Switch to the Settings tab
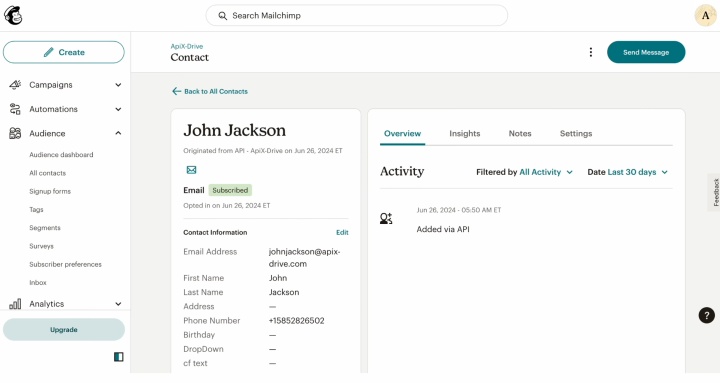Viewport: 720px width, 383px height. pos(576,134)
